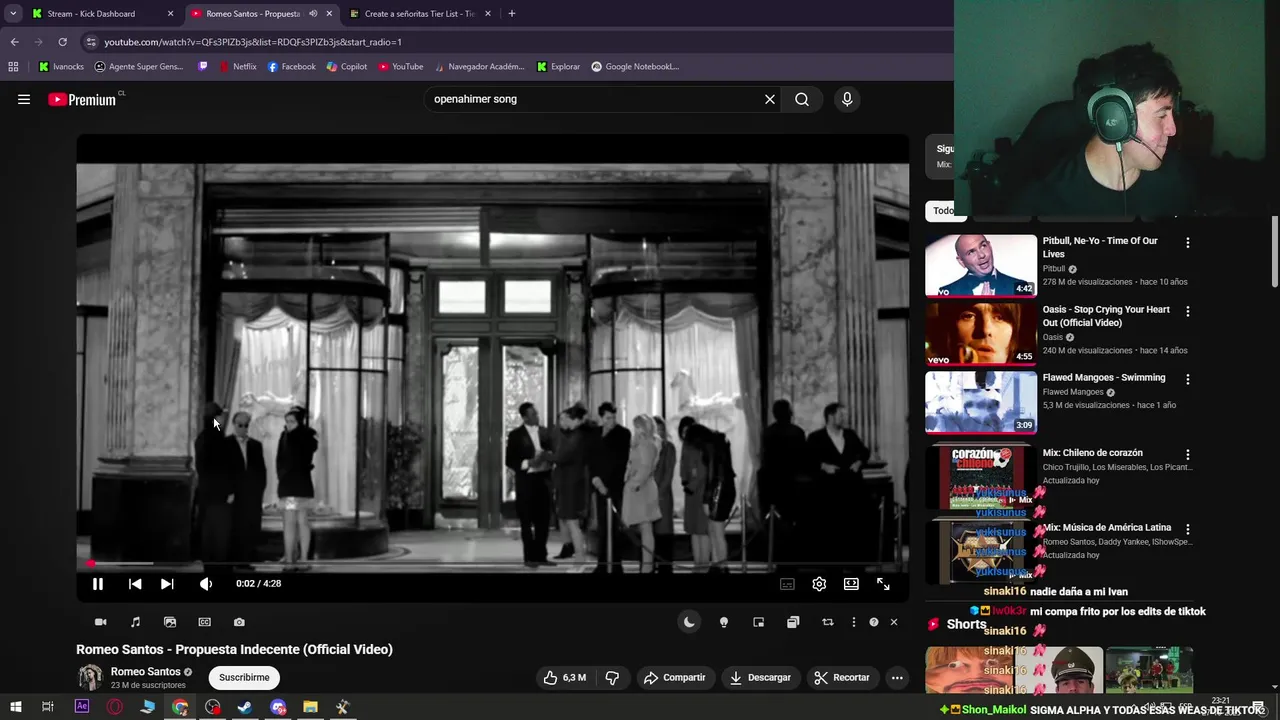Open the Copilot bookmark
The width and height of the screenshot is (1280, 720).
pos(347,67)
